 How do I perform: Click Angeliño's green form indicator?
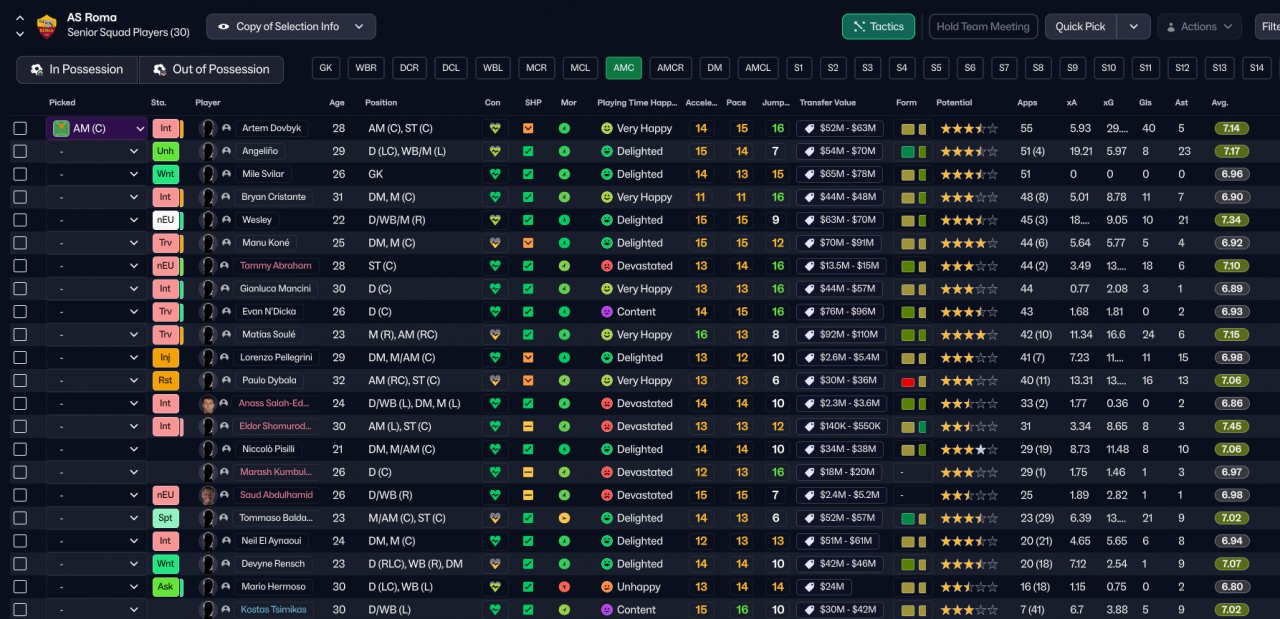click(908, 151)
